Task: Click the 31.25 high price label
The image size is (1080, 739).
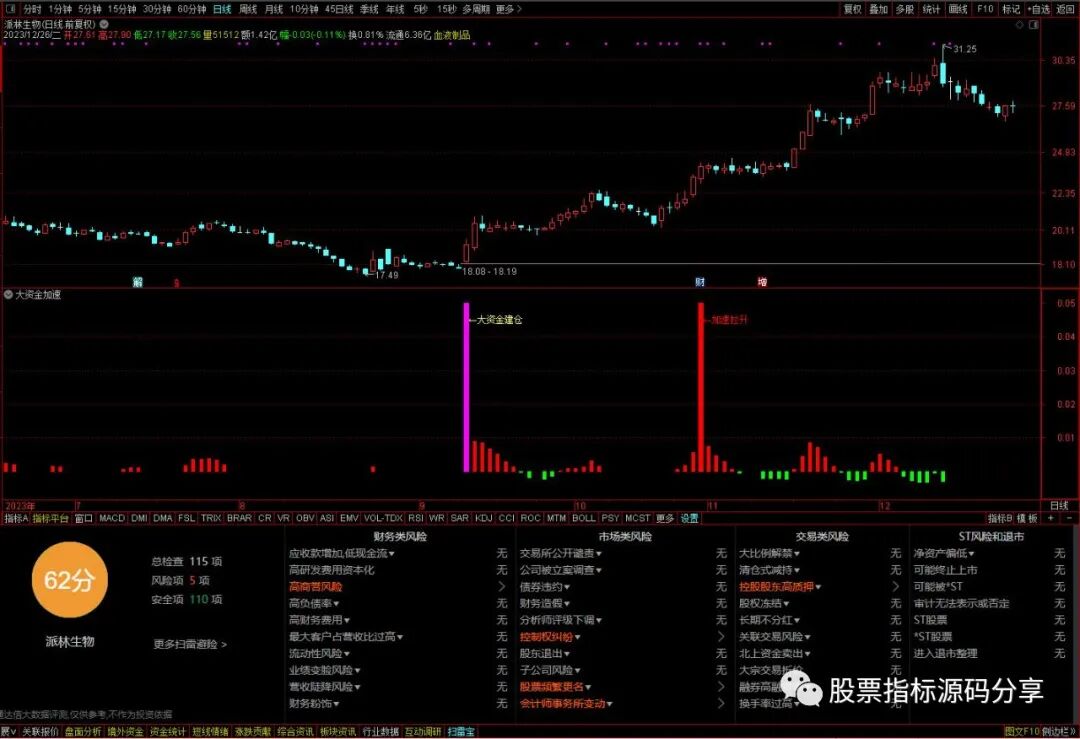Action: (964, 49)
